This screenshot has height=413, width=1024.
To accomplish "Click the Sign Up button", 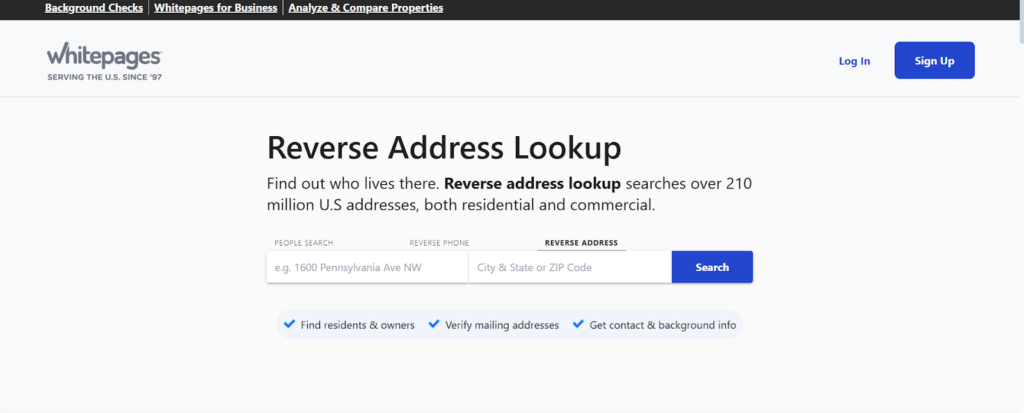I will (x=935, y=60).
